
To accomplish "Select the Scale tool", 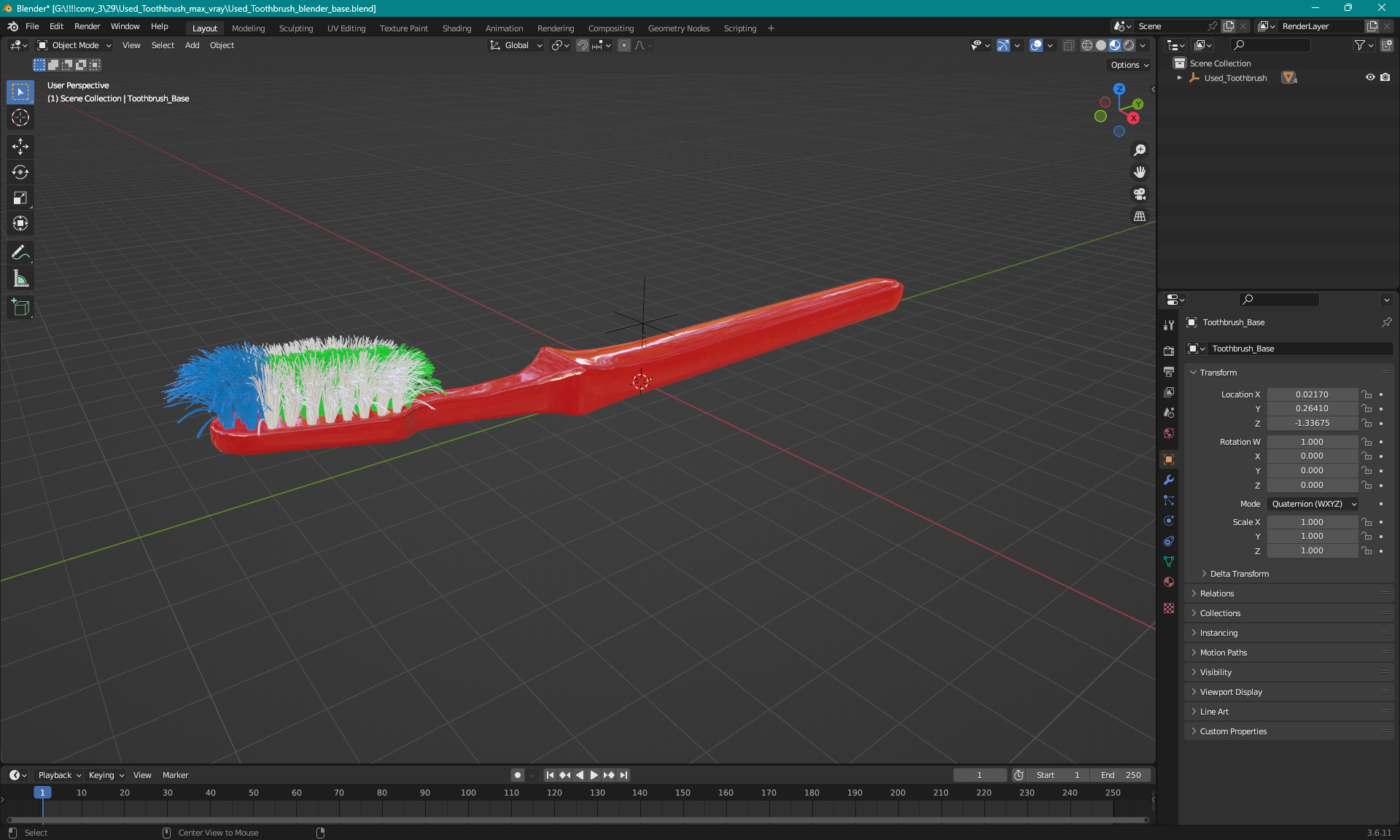I will click(20, 198).
